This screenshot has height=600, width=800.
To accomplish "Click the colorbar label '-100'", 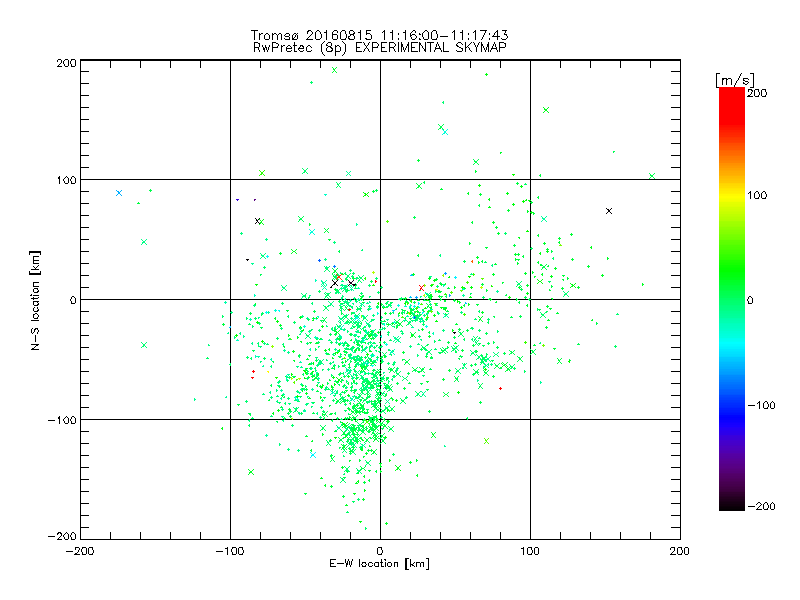I will pos(761,406).
